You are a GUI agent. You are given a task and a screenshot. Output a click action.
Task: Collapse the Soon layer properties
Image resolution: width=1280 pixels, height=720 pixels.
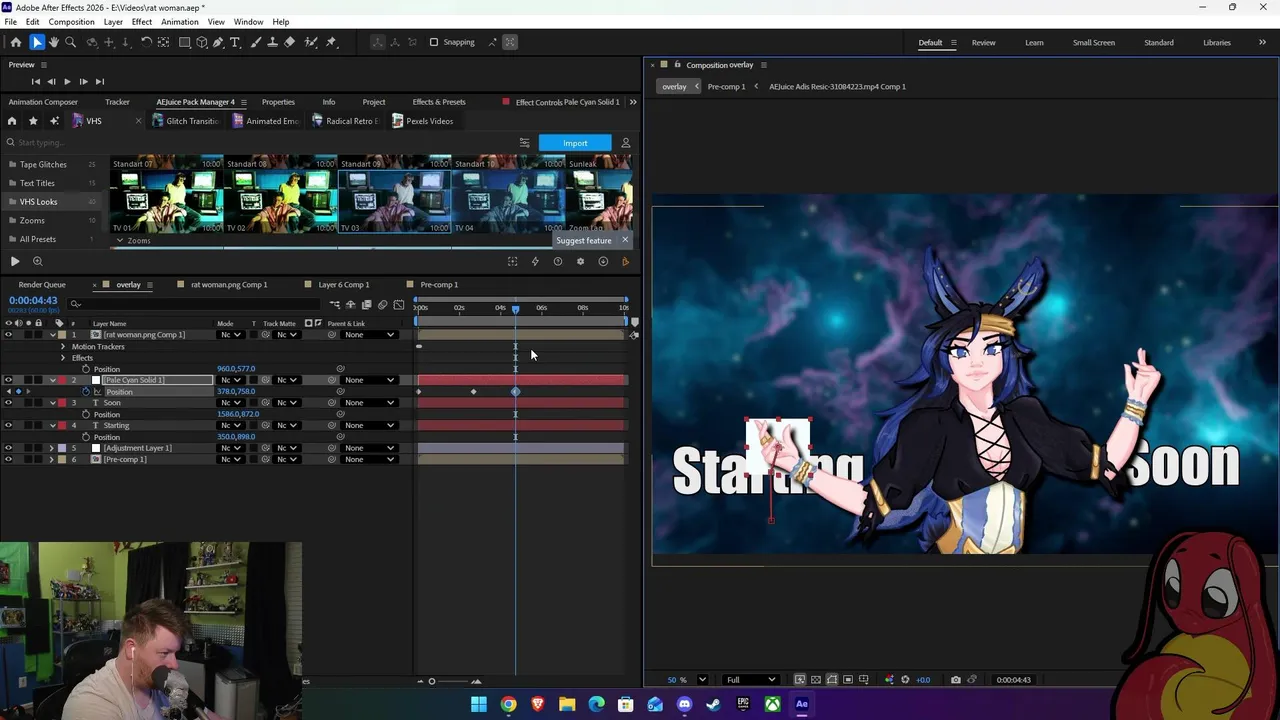[52, 403]
